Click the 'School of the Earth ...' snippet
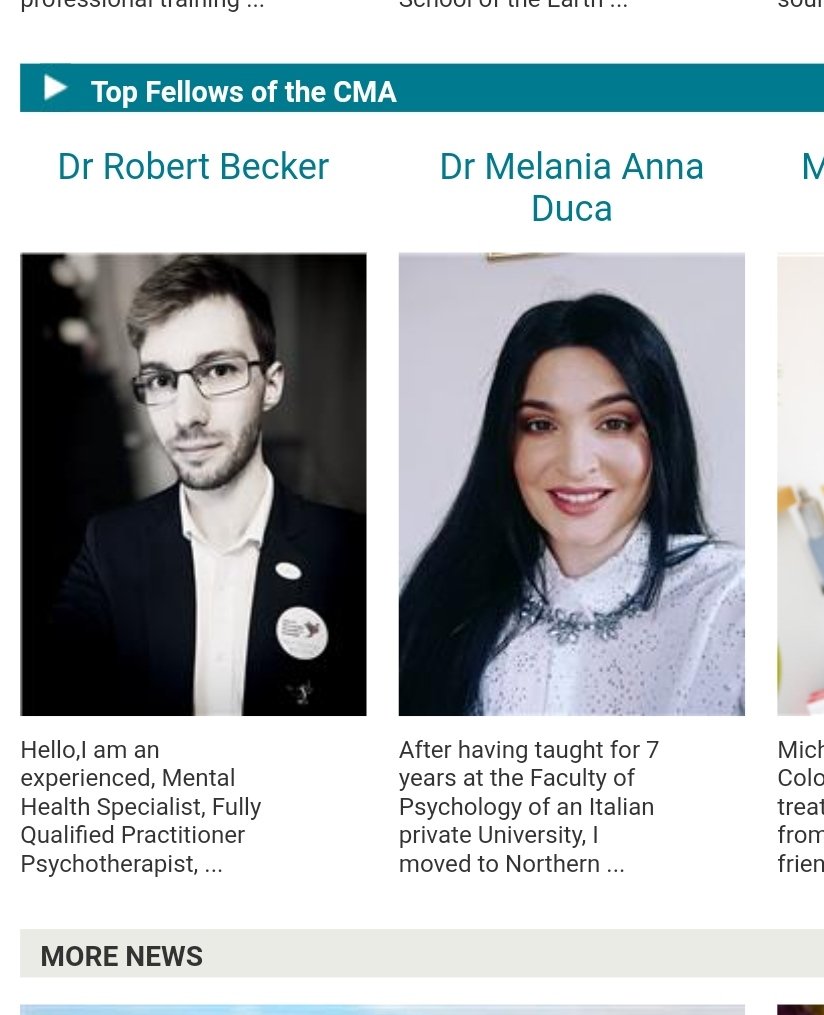The image size is (824, 1015). [513, 3]
